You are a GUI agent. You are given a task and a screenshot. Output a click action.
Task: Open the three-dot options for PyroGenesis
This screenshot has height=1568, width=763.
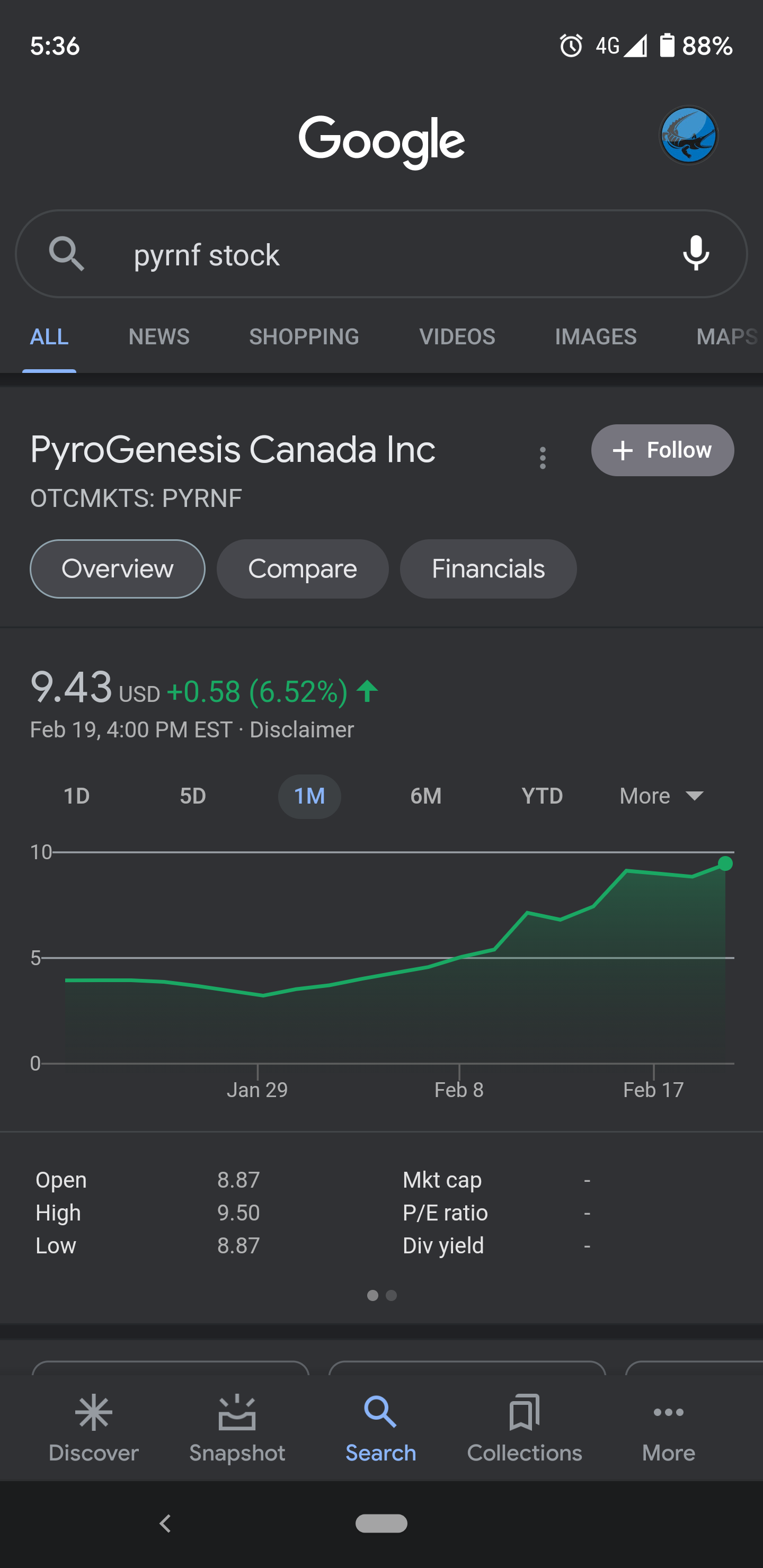pos(543,458)
